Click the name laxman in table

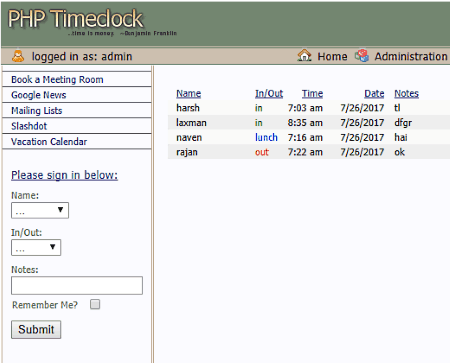pos(191,123)
